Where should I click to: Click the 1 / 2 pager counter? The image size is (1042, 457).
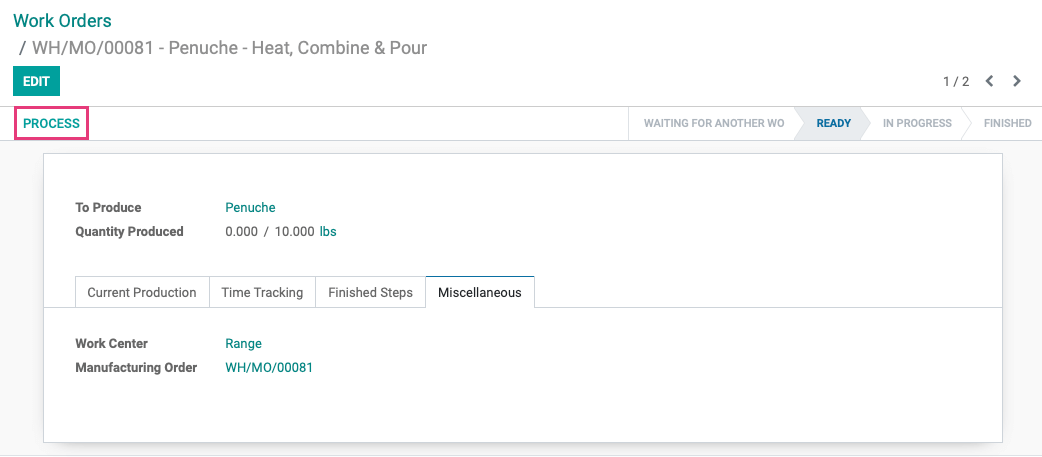956,82
